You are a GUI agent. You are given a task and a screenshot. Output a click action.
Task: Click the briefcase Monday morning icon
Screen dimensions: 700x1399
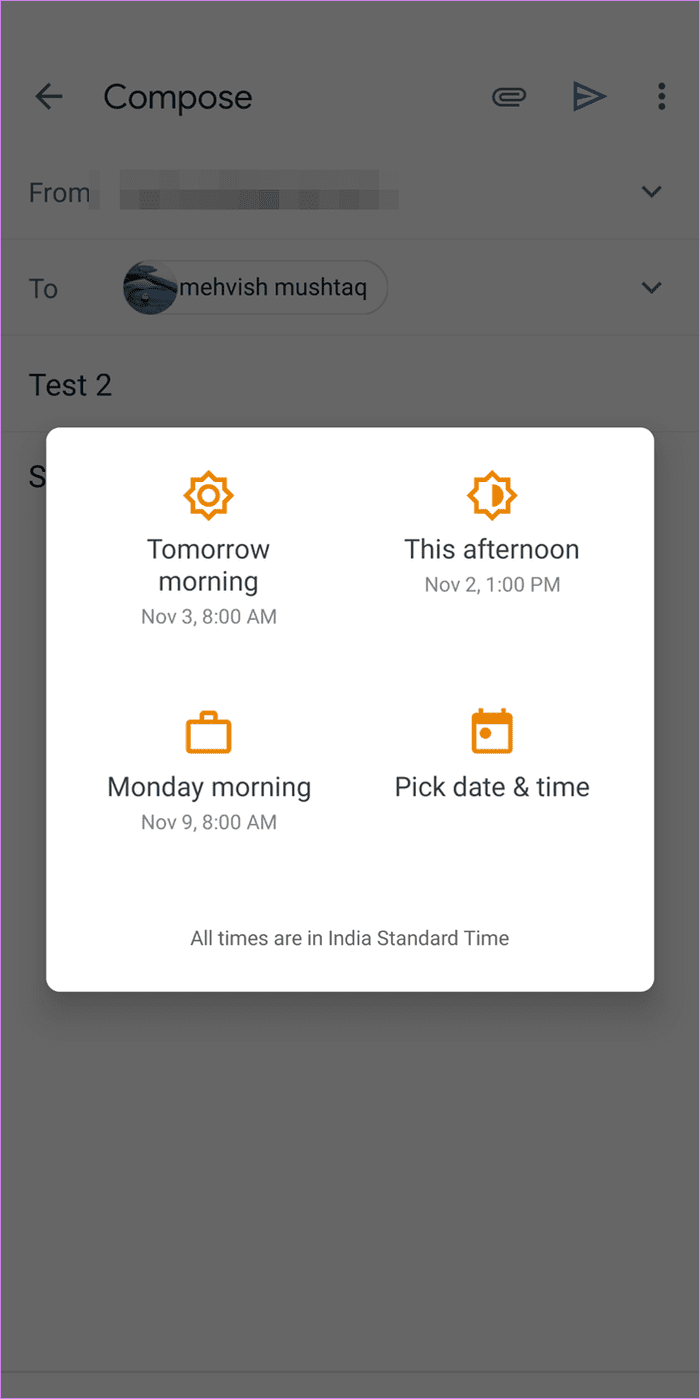(208, 732)
